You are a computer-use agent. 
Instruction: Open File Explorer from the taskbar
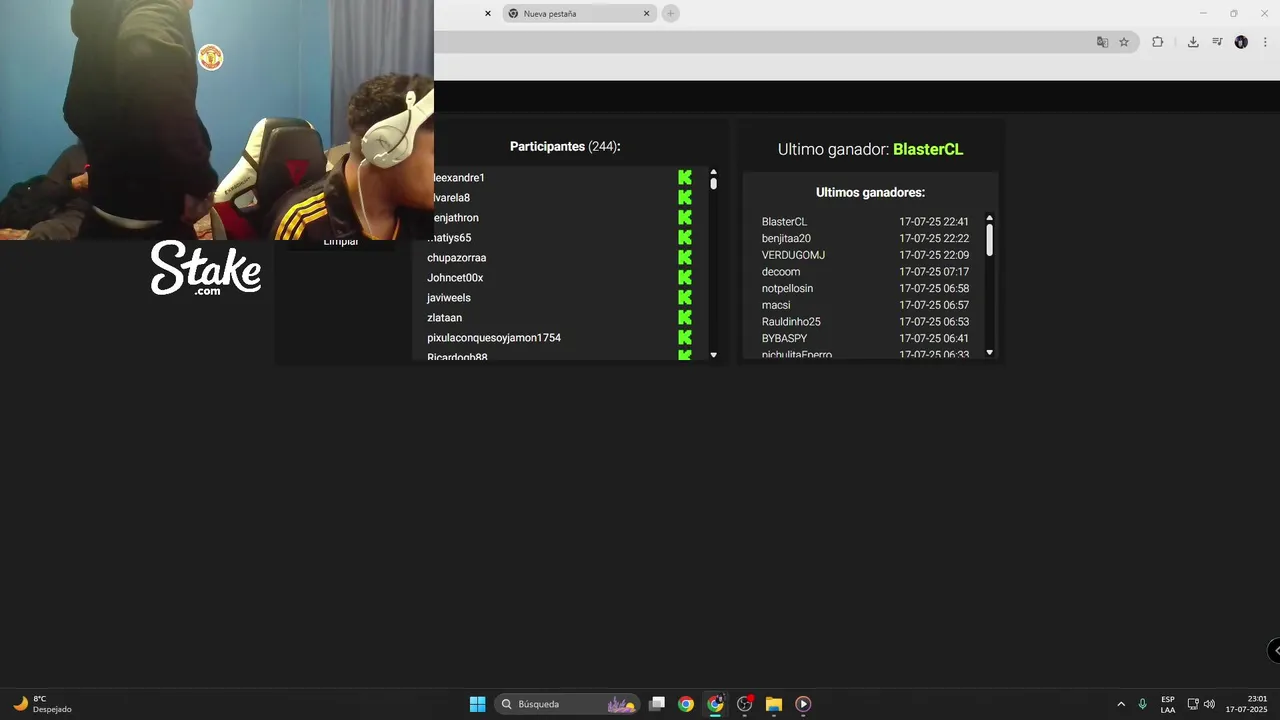pos(773,704)
